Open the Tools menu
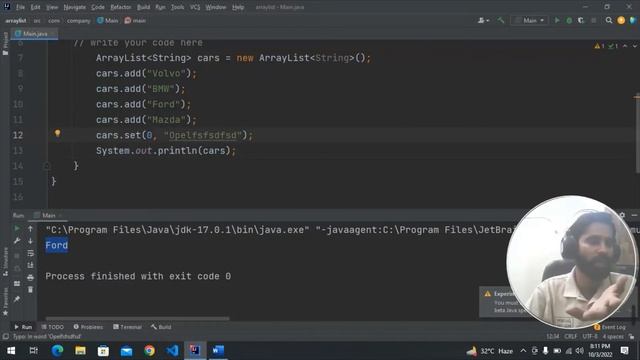The image size is (640, 360). (x=178, y=7)
